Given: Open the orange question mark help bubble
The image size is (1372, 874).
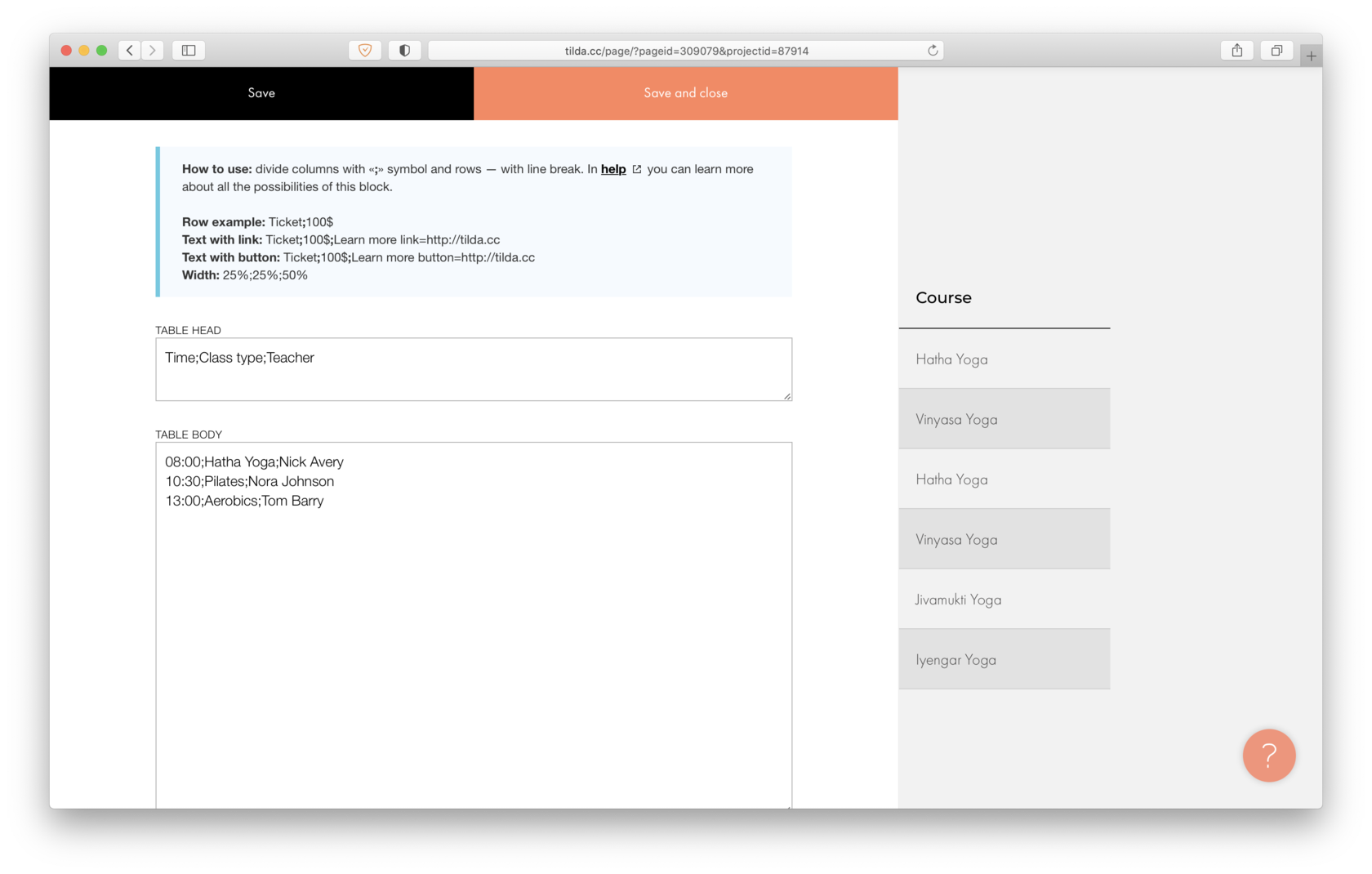Looking at the screenshot, I should [x=1268, y=756].
